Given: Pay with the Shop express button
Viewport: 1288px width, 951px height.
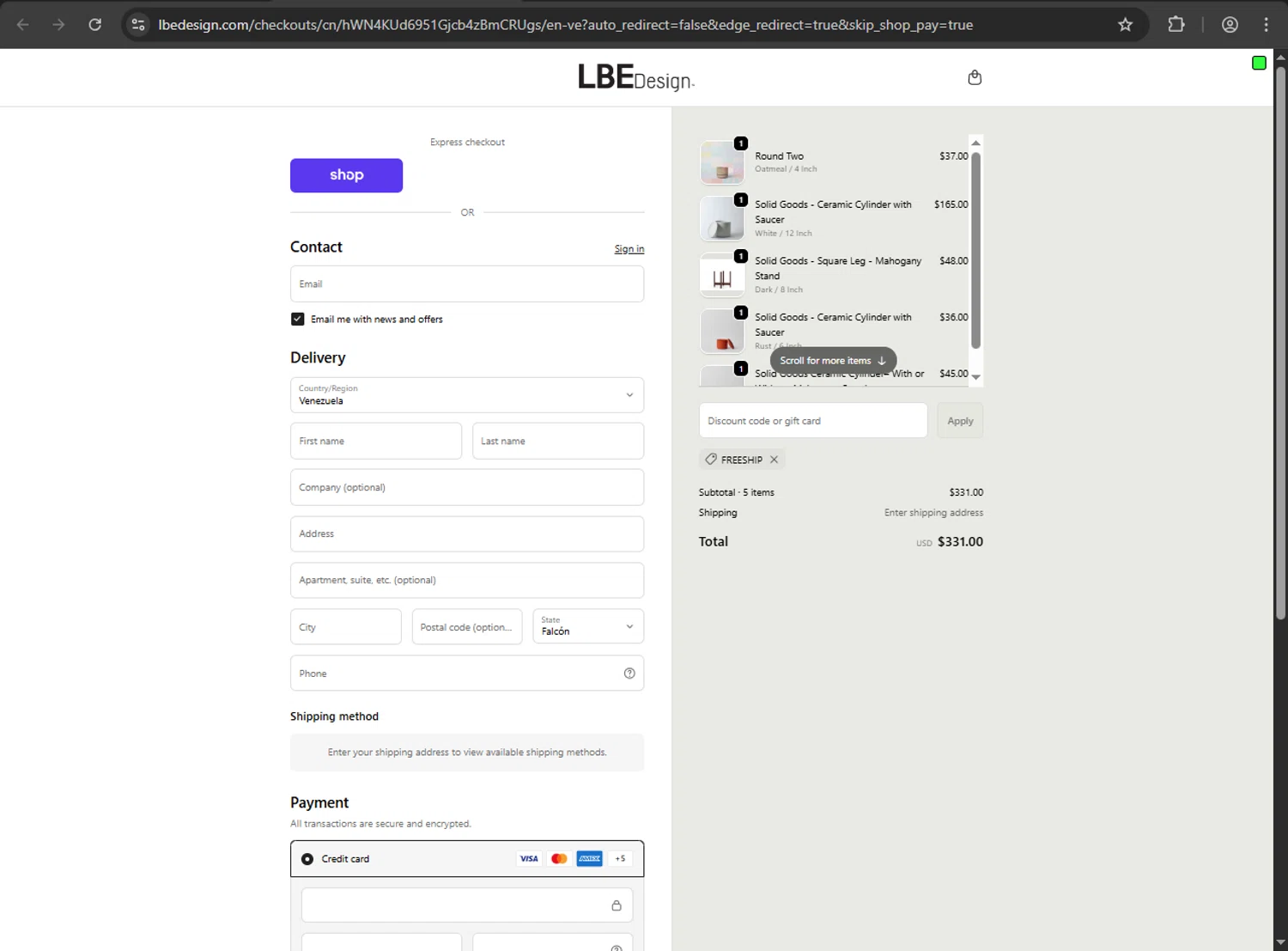Looking at the screenshot, I should coord(346,175).
